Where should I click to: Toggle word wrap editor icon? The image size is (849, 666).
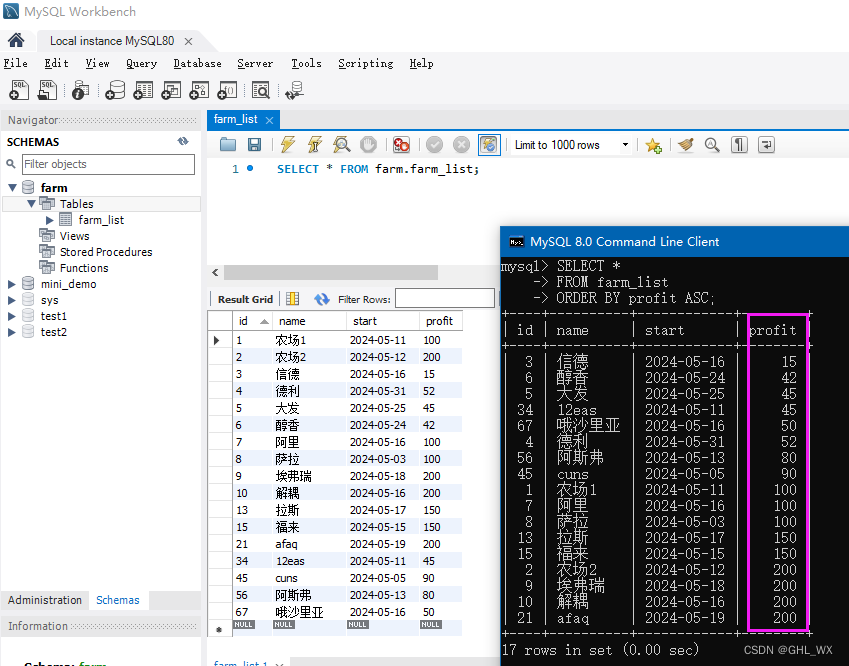click(x=766, y=145)
